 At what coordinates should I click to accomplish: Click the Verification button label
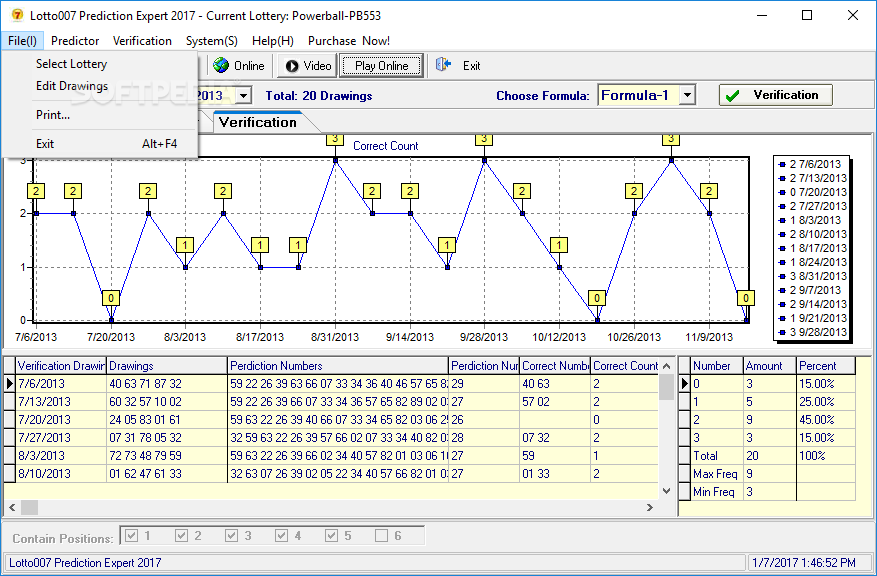(x=785, y=95)
